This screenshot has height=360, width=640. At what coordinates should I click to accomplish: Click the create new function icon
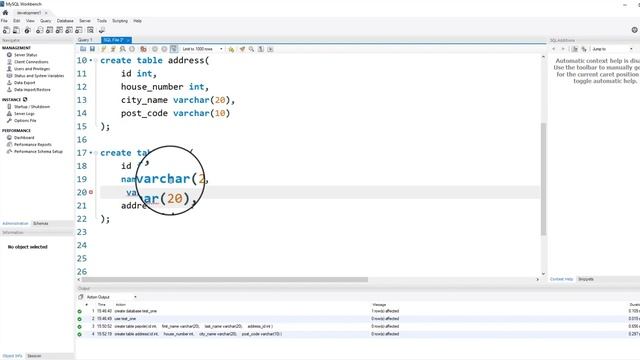[x=79, y=30]
